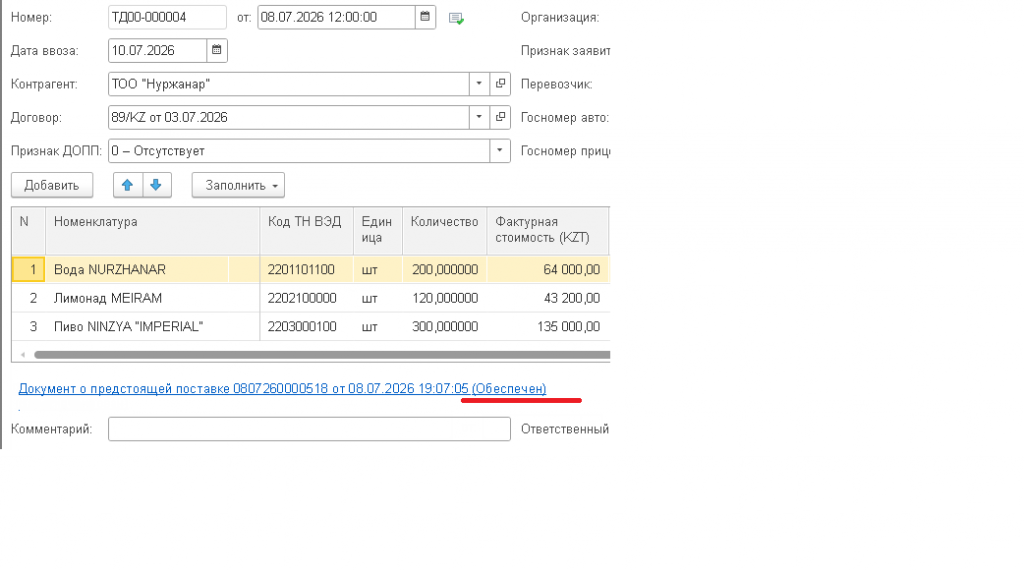Focus Дата ввоза field 10.07.2026
Image resolution: width=1024 pixels, height=571 pixels.
tap(157, 50)
